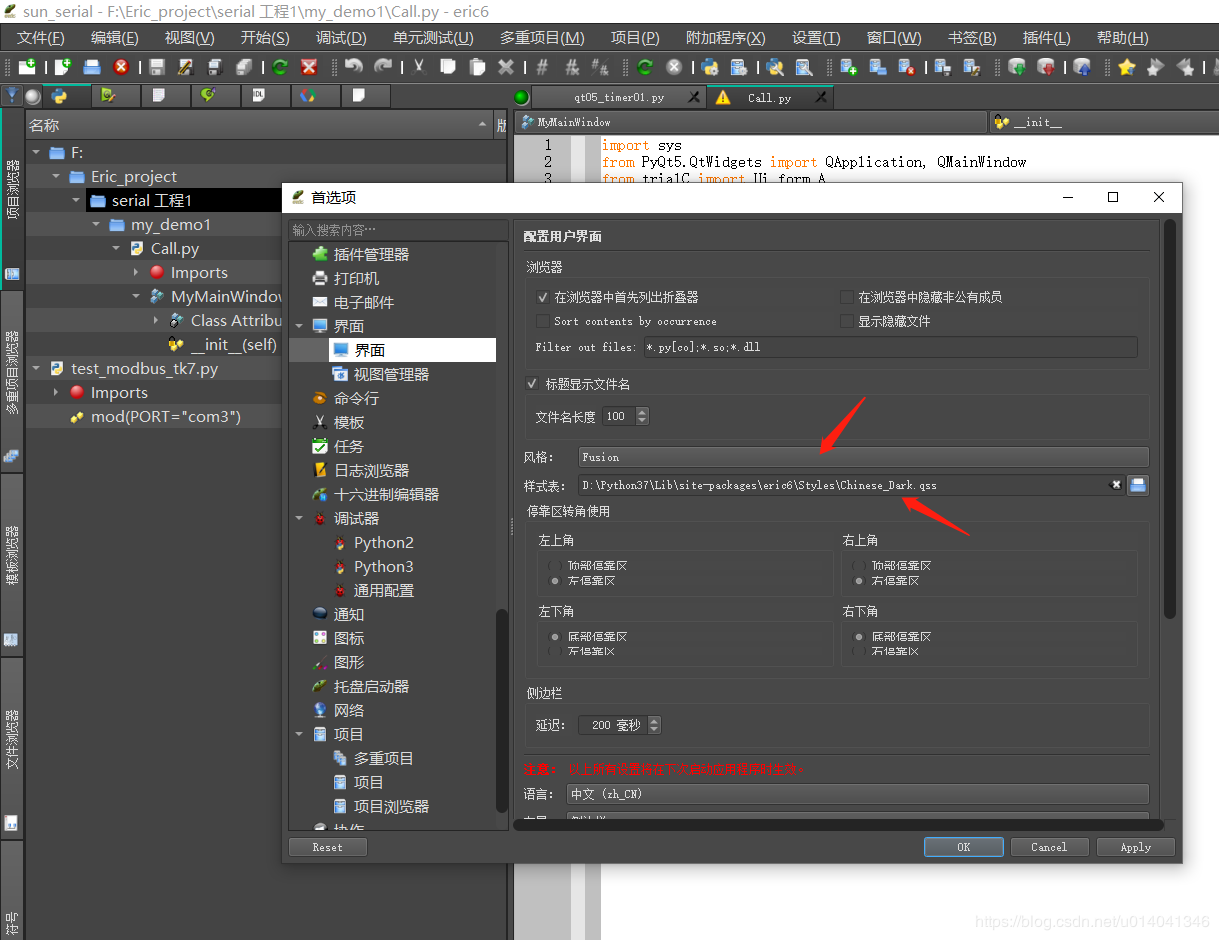Enable Sort contents by occurrence
The height and width of the screenshot is (940, 1219).
543,321
